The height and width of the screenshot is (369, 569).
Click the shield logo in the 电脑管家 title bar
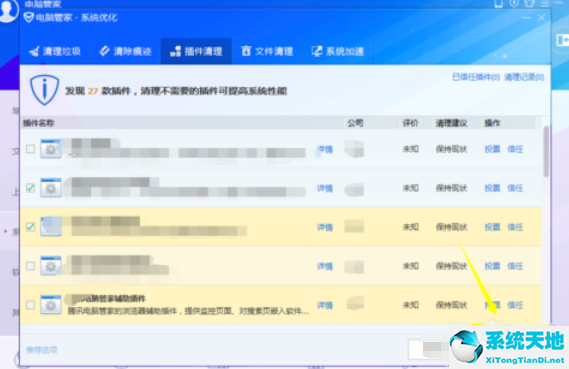(28, 17)
